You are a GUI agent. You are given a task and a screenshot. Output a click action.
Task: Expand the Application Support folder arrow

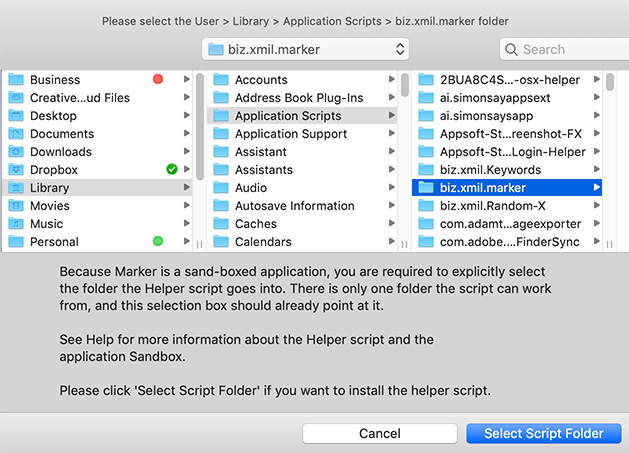click(x=391, y=134)
